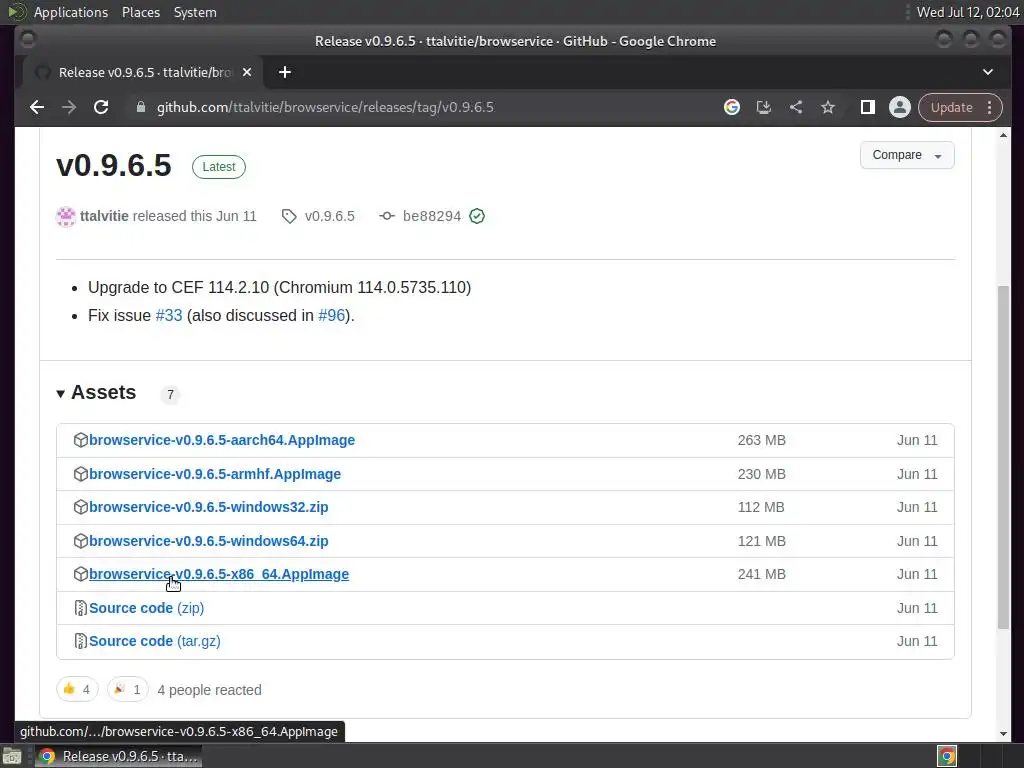Download browservice x86_64 AppImage
This screenshot has height=768, width=1024.
[219, 574]
